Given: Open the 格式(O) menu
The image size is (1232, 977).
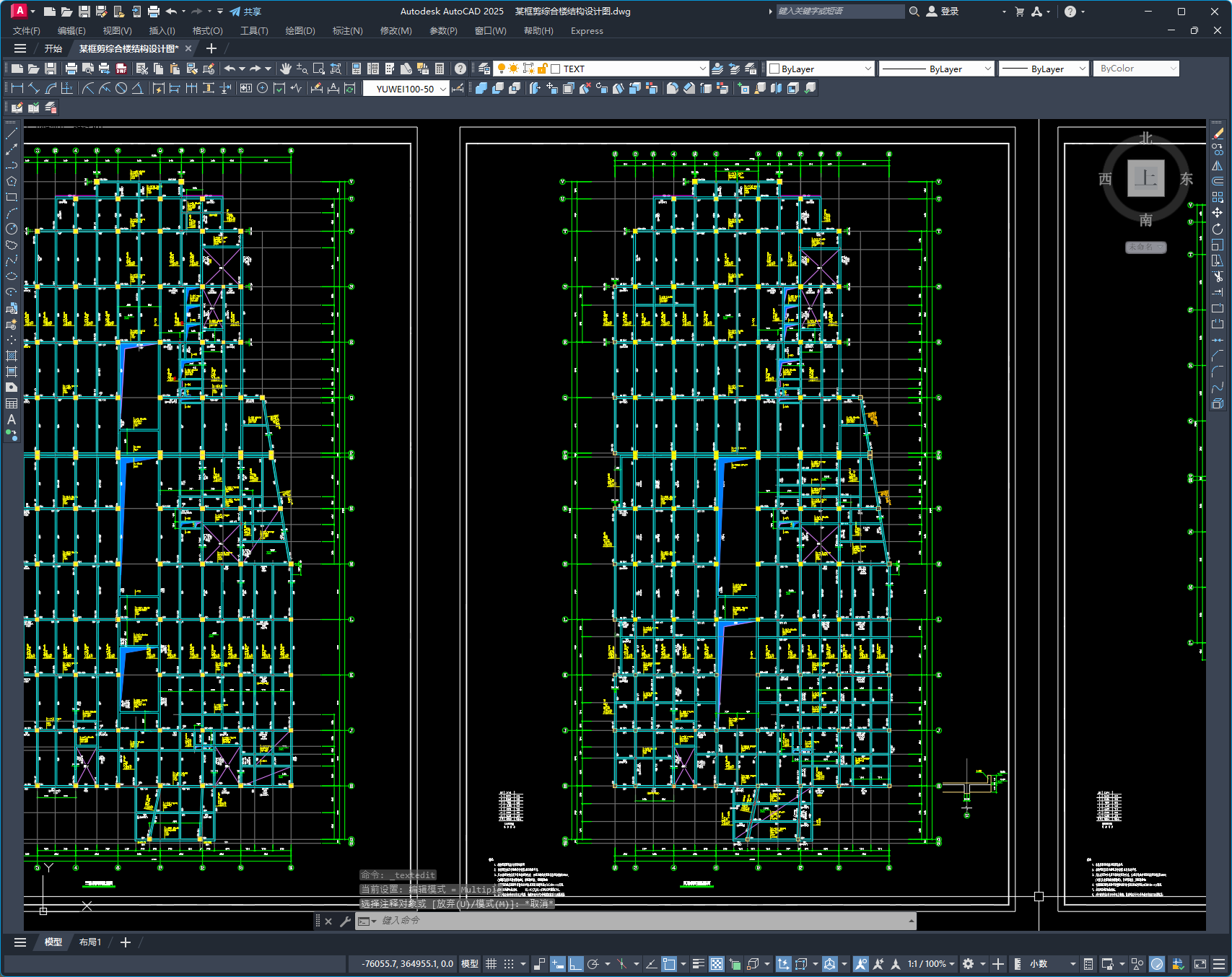Looking at the screenshot, I should click(x=207, y=31).
